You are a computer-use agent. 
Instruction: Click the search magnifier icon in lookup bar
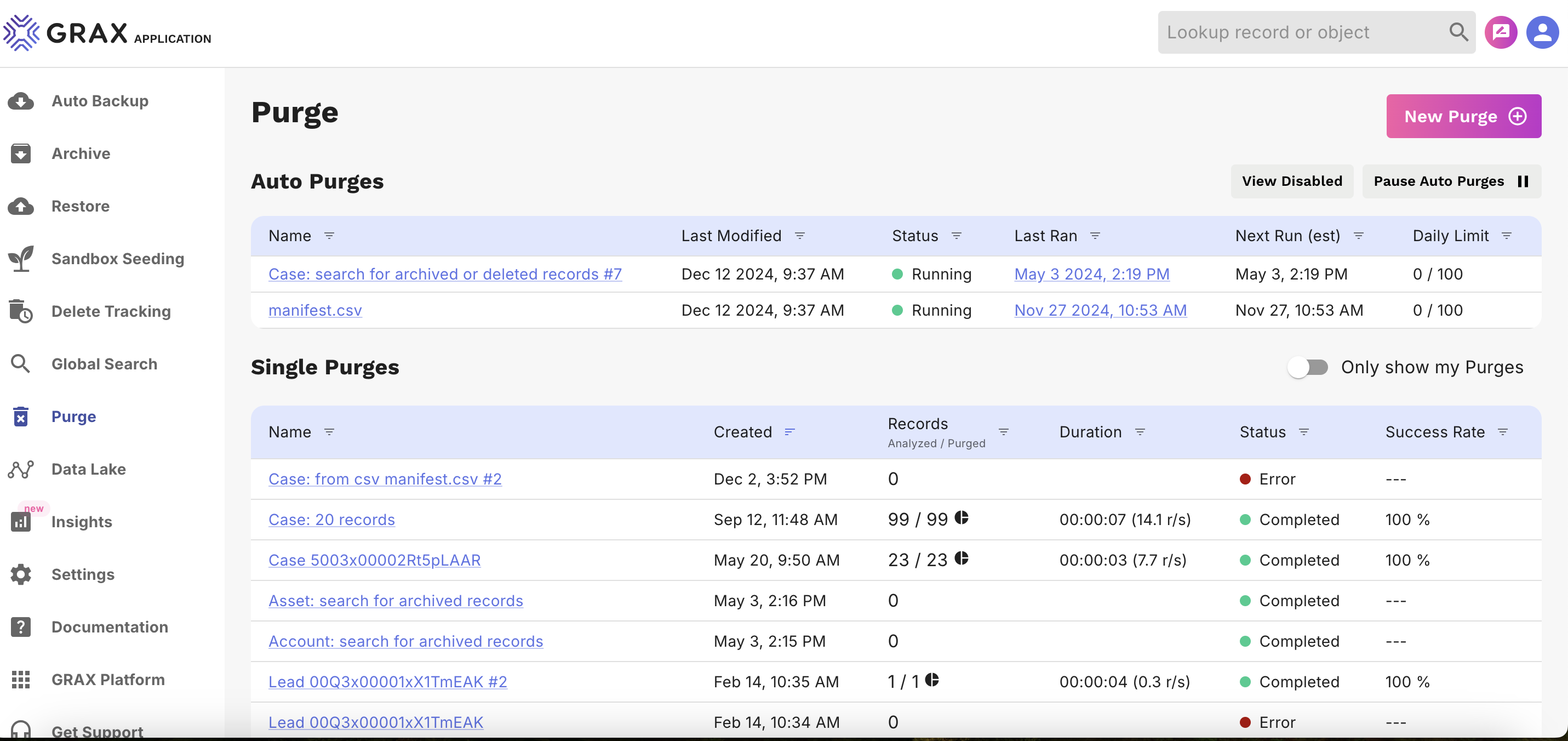[1458, 32]
